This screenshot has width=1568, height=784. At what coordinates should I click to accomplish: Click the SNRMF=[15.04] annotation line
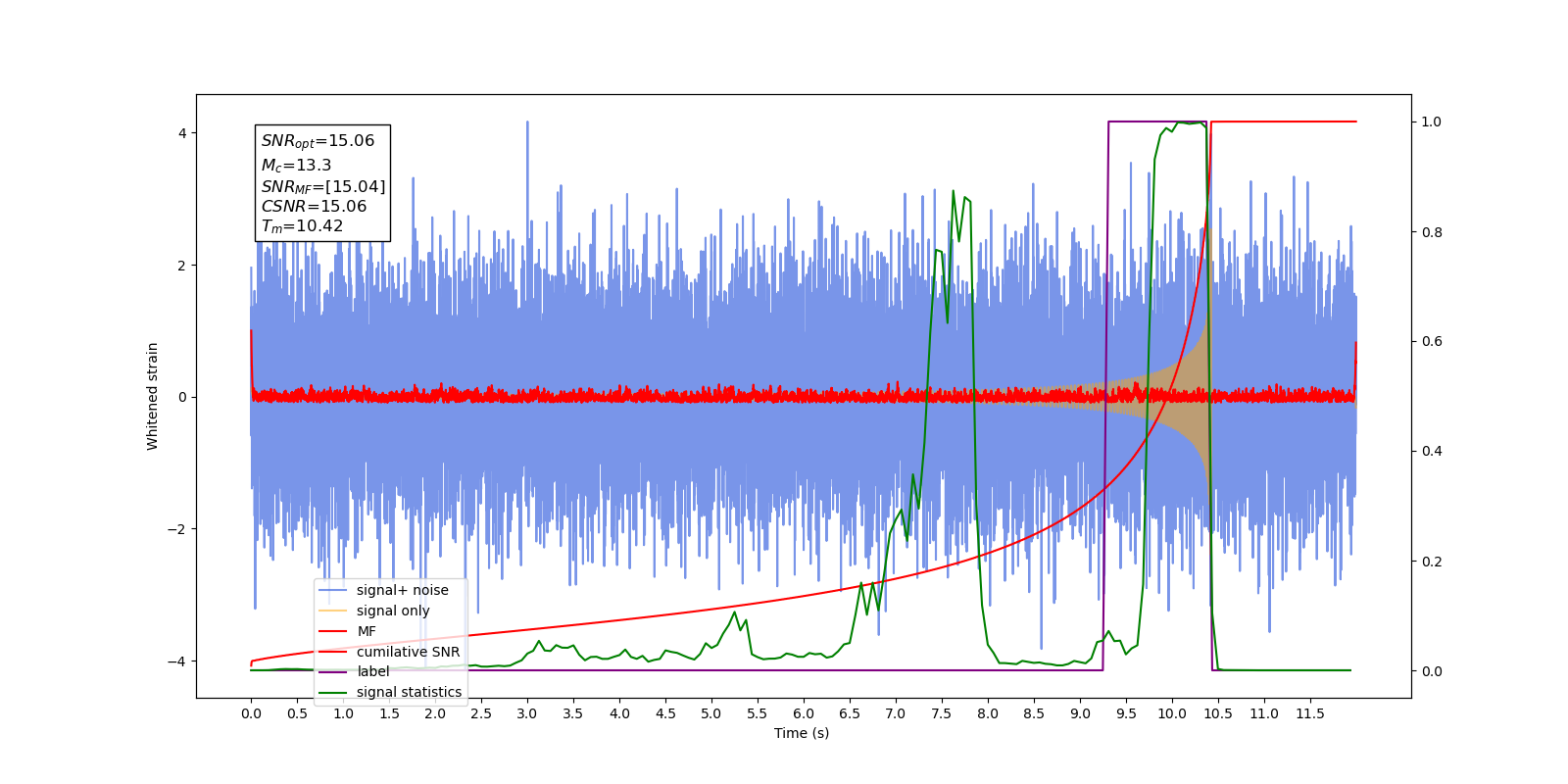pyautogui.click(x=323, y=186)
